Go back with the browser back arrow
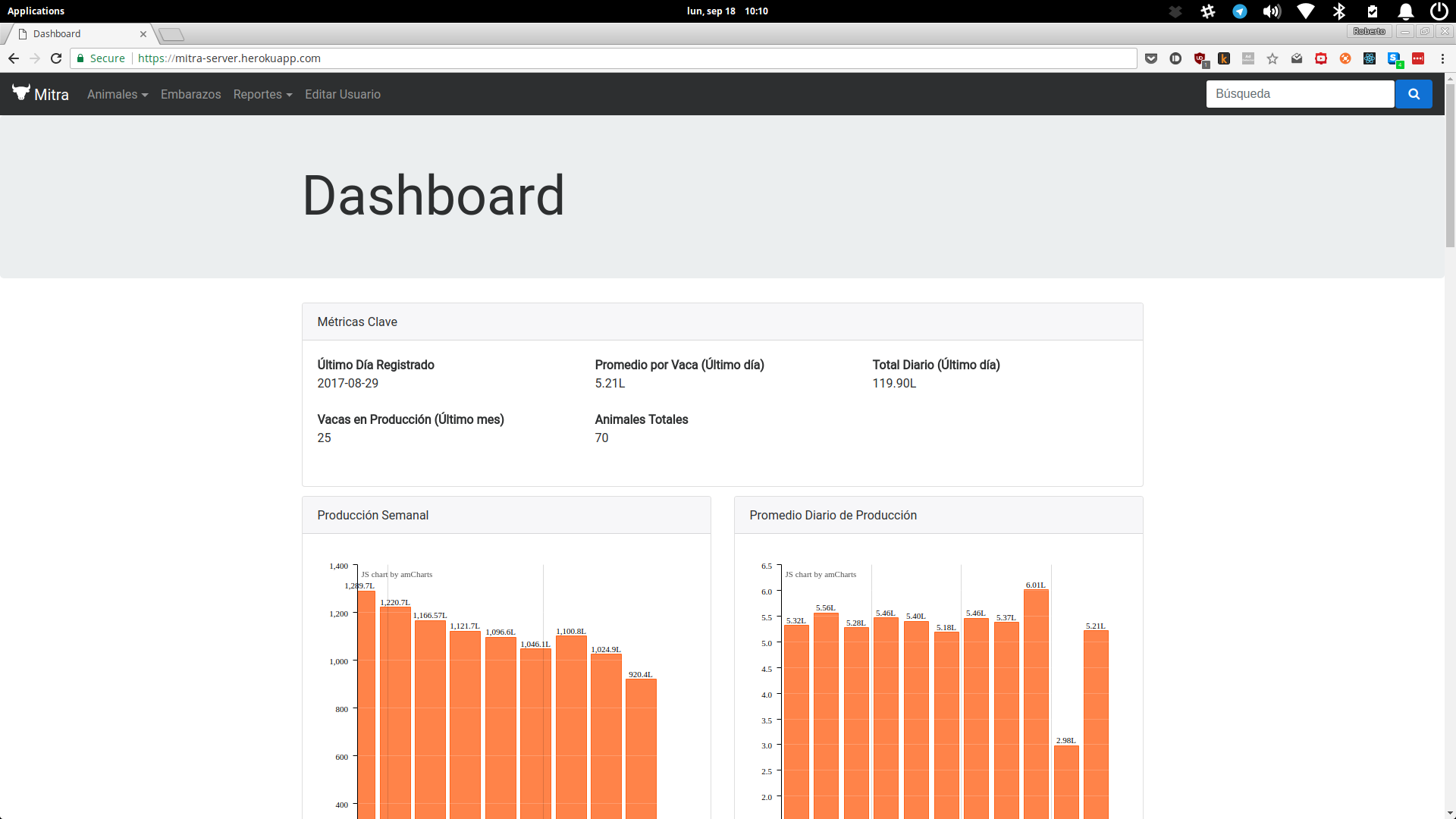This screenshot has height=819, width=1456. click(x=13, y=58)
